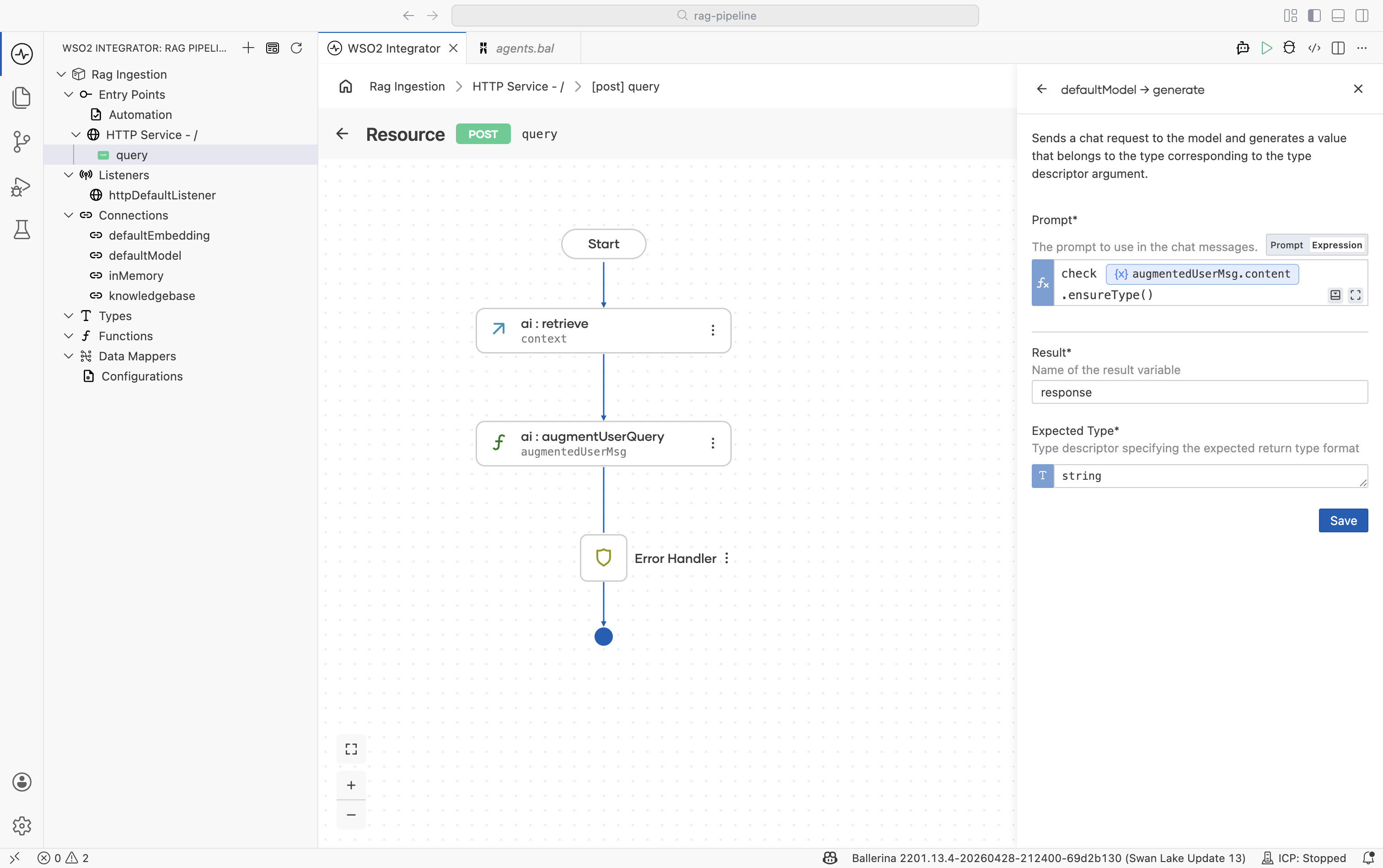Zoom out the diagram with minus
1383x868 pixels.
click(351, 814)
